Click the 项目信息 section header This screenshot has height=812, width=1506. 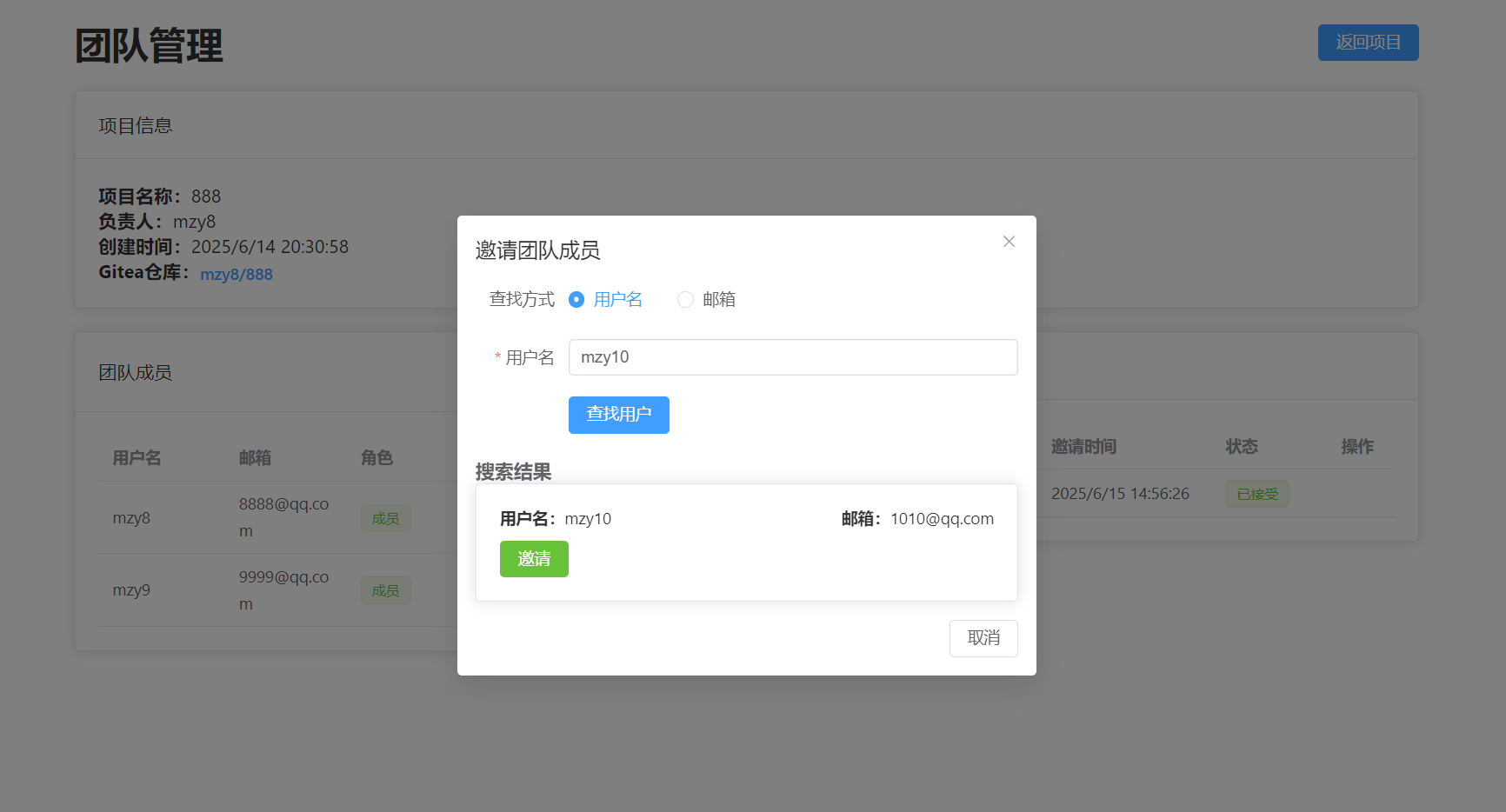pyautogui.click(x=136, y=125)
